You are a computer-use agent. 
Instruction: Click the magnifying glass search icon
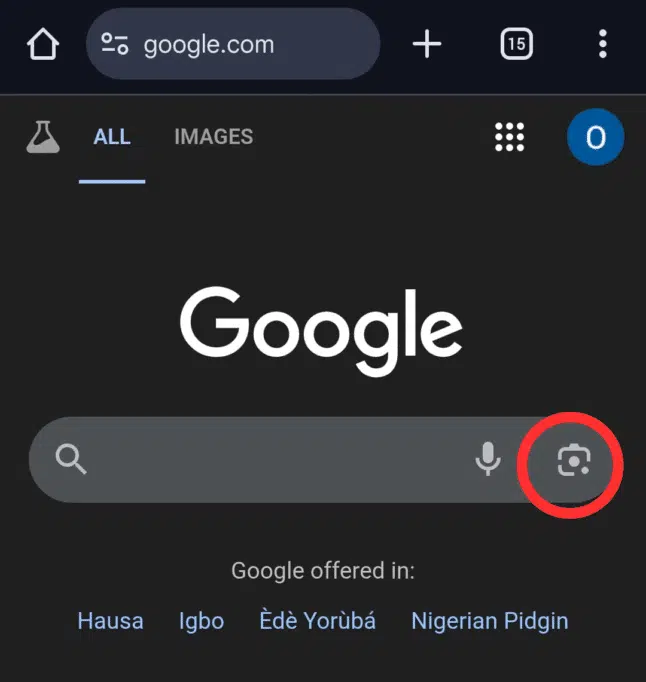click(71, 460)
